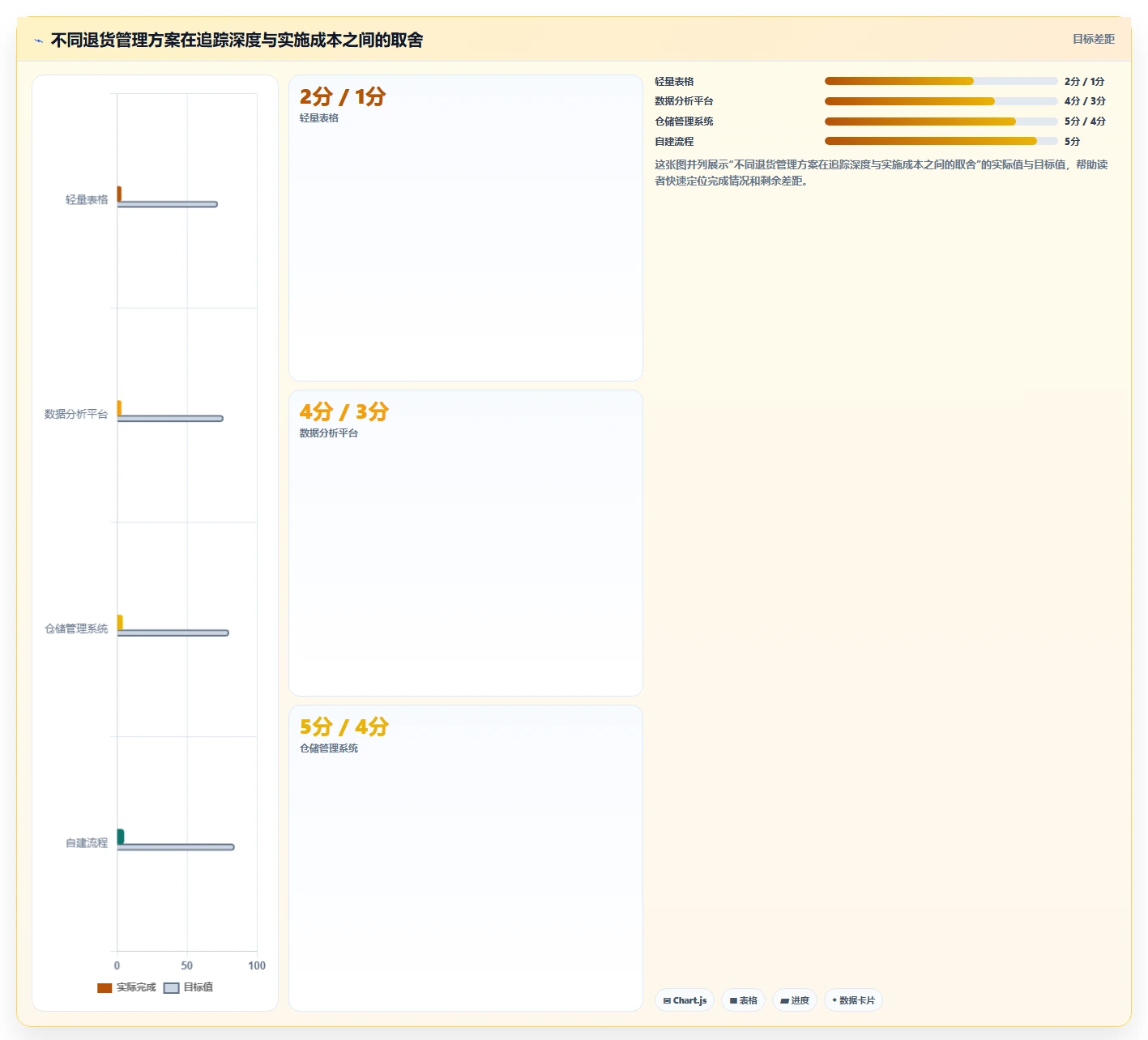
Task: Click the 自建流程 label in the progress list
Action: click(674, 142)
